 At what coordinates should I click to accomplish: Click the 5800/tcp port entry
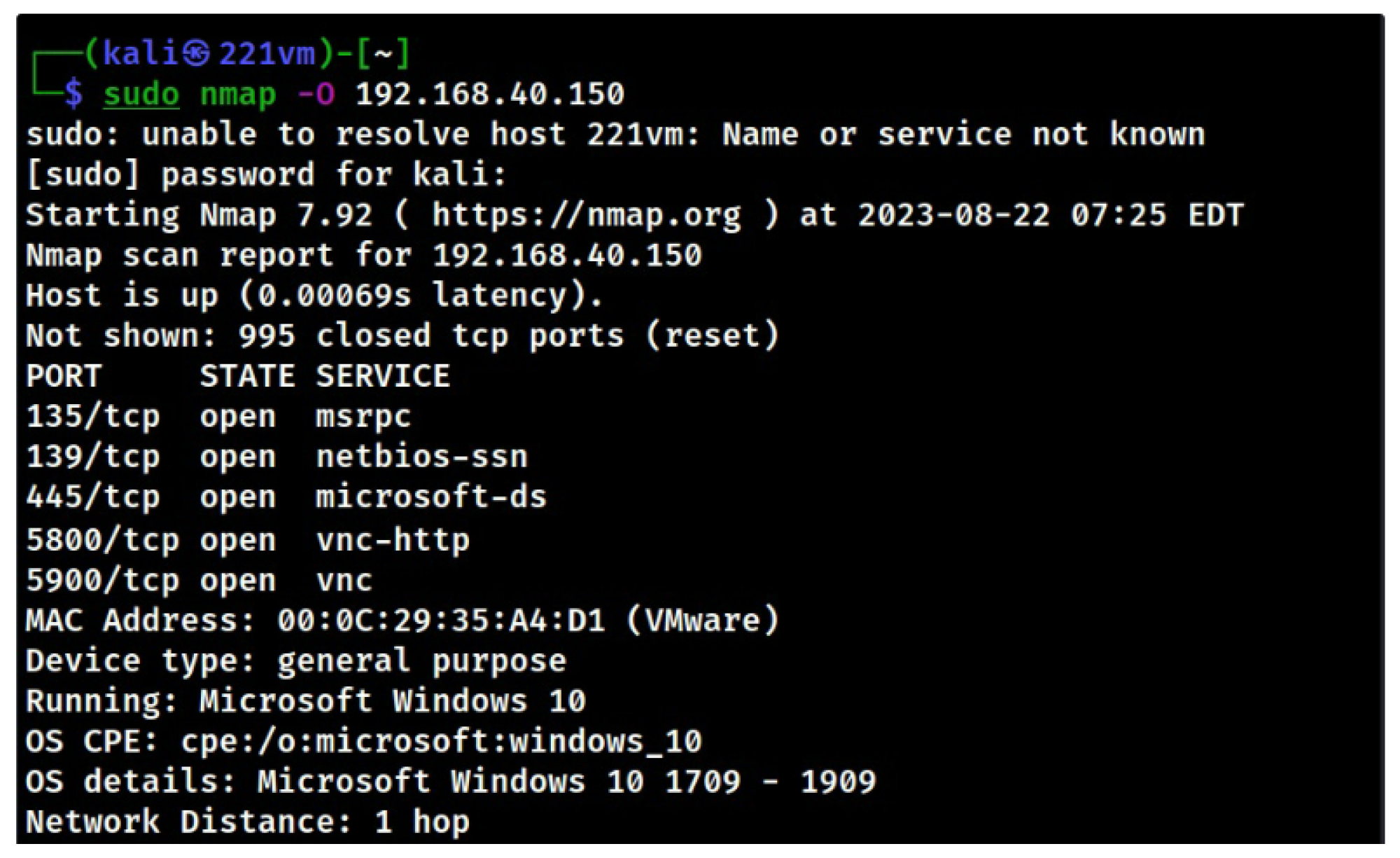click(x=102, y=541)
